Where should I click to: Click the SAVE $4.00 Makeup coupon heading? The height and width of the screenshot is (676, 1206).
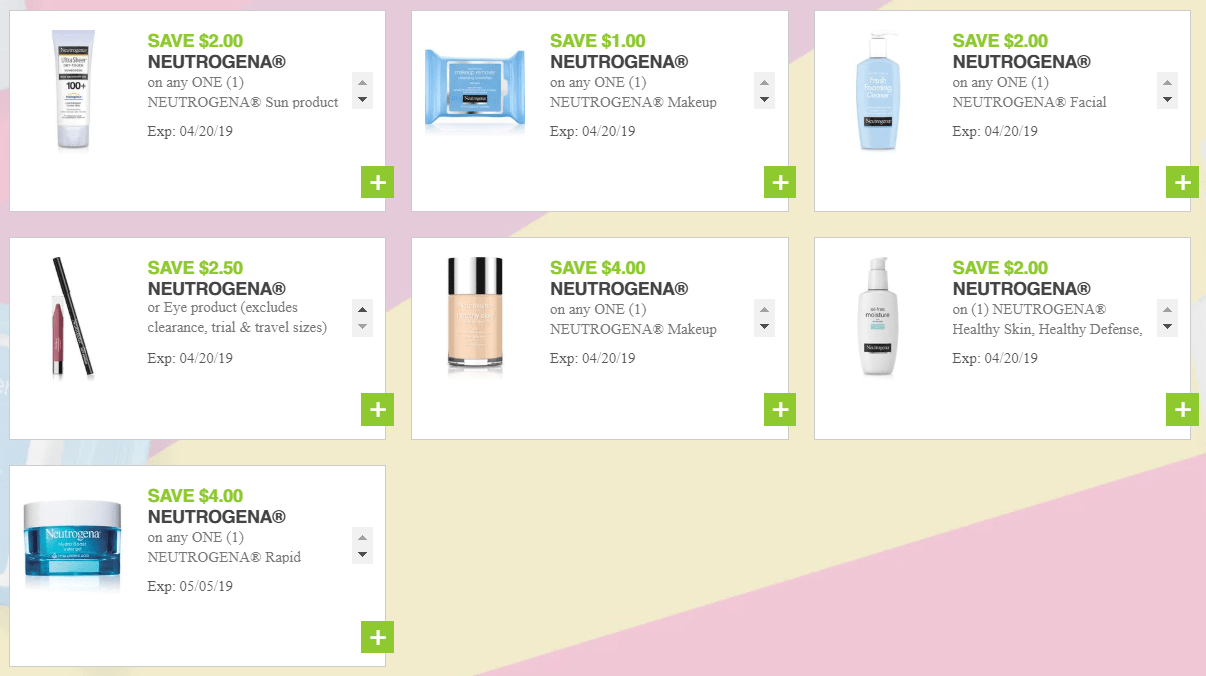click(597, 267)
